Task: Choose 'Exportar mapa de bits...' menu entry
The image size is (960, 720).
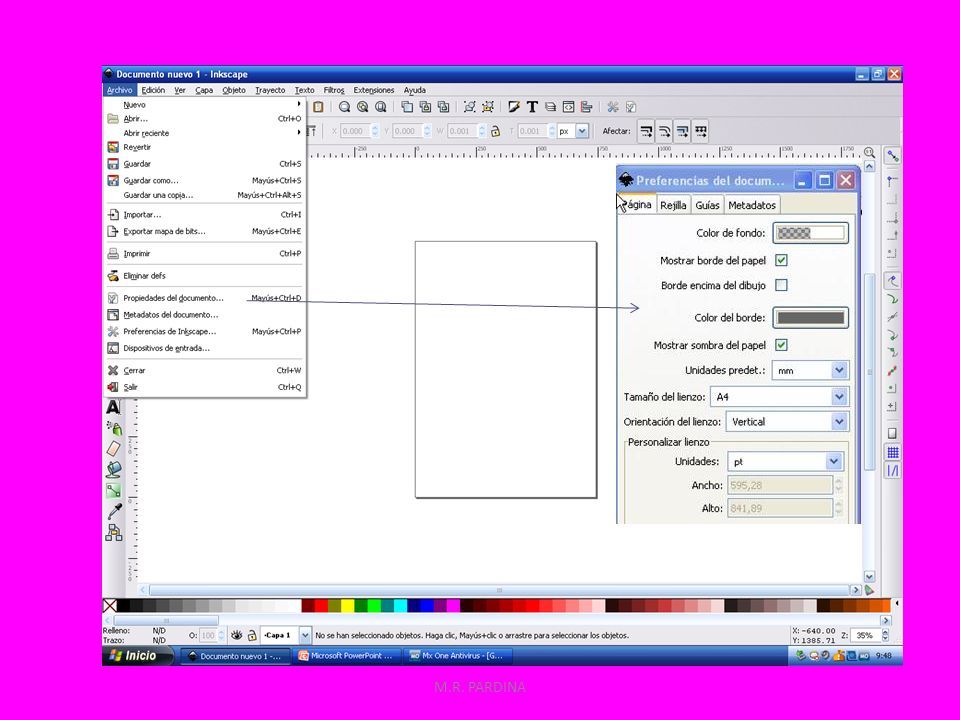Action: point(206,231)
